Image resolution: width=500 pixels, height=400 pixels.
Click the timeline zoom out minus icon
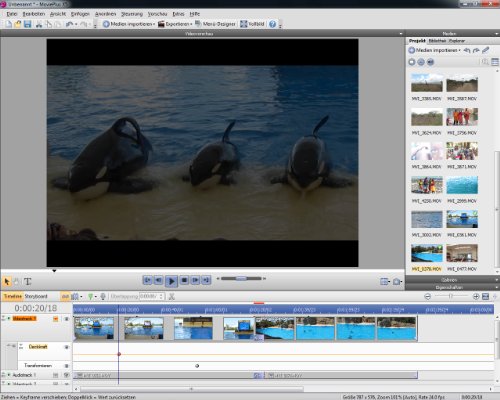428,296
